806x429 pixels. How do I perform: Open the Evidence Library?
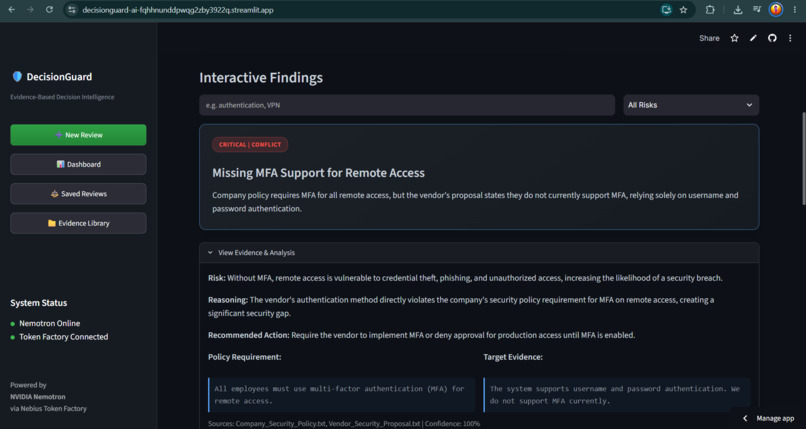78,223
